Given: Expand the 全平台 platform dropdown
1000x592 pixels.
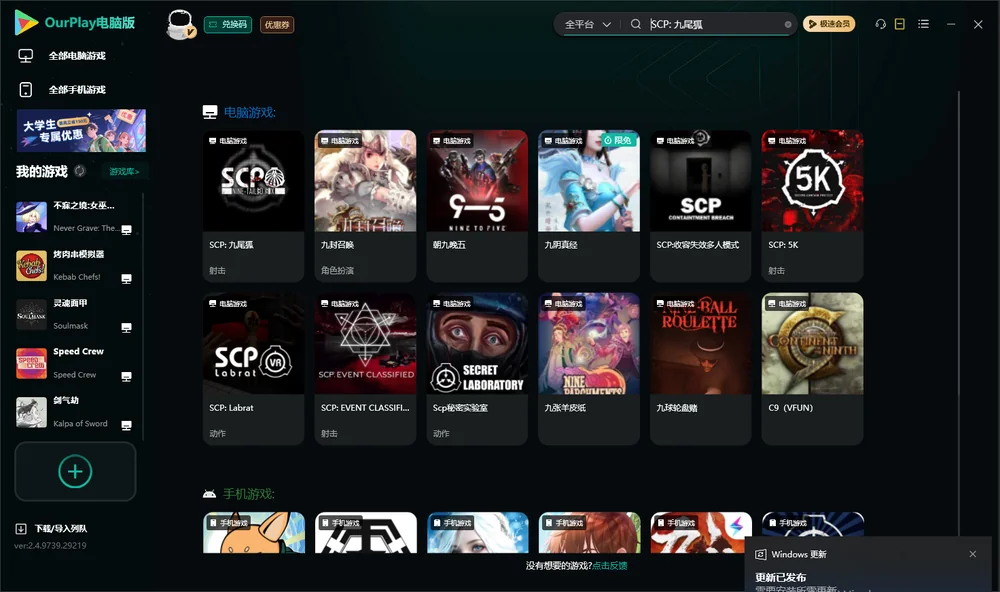Looking at the screenshot, I should pyautogui.click(x=587, y=24).
